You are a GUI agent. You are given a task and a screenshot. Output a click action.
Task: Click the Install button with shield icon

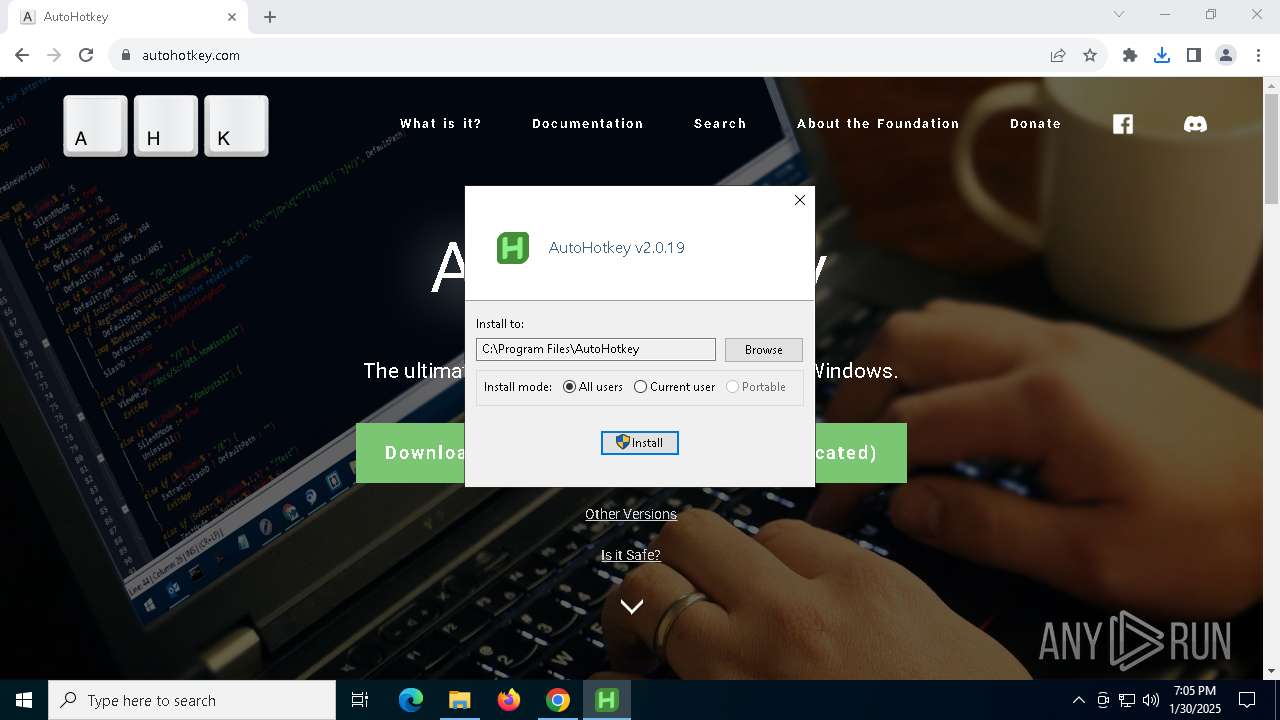(x=640, y=443)
